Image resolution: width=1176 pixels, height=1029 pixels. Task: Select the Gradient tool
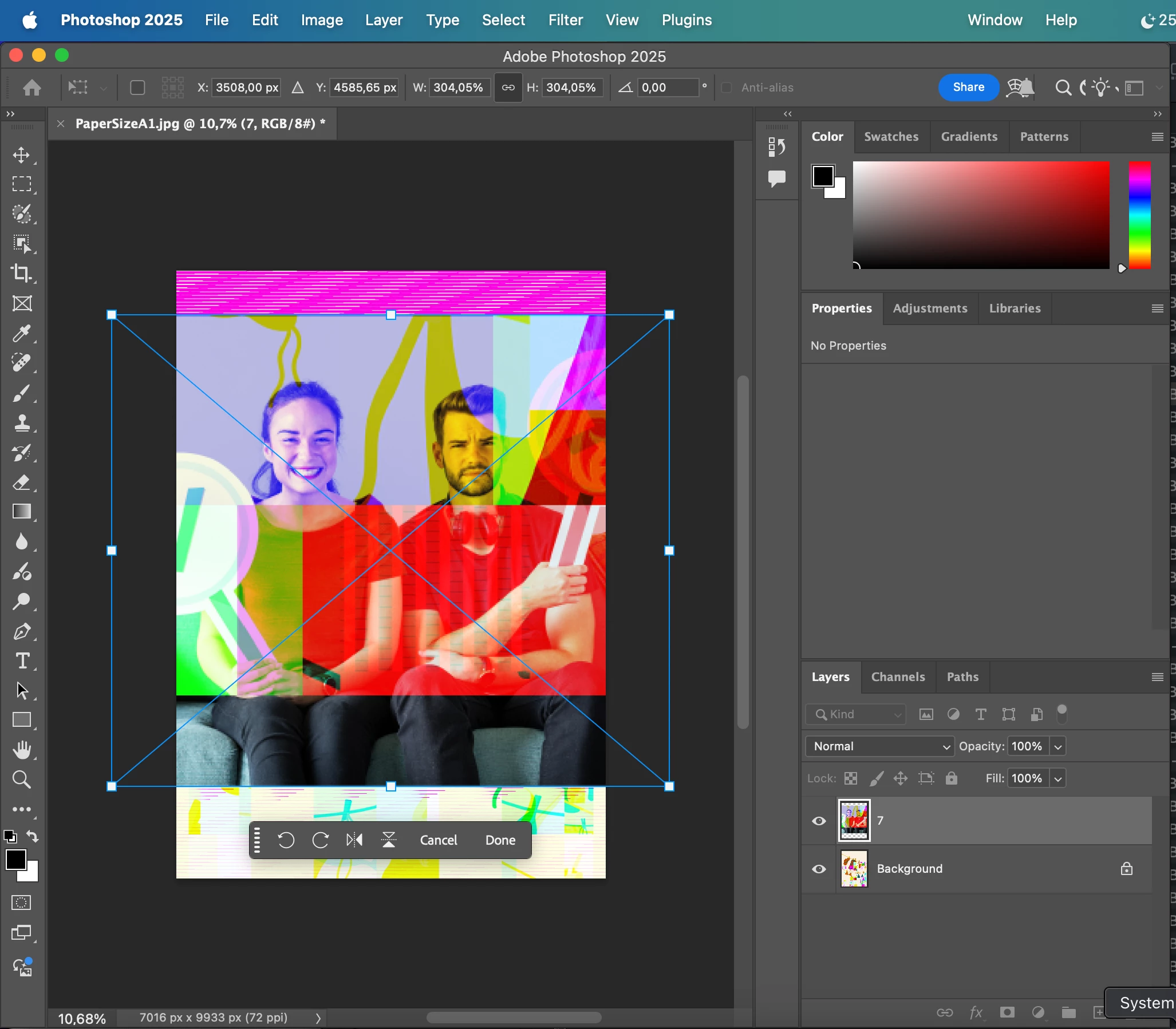tap(22, 511)
